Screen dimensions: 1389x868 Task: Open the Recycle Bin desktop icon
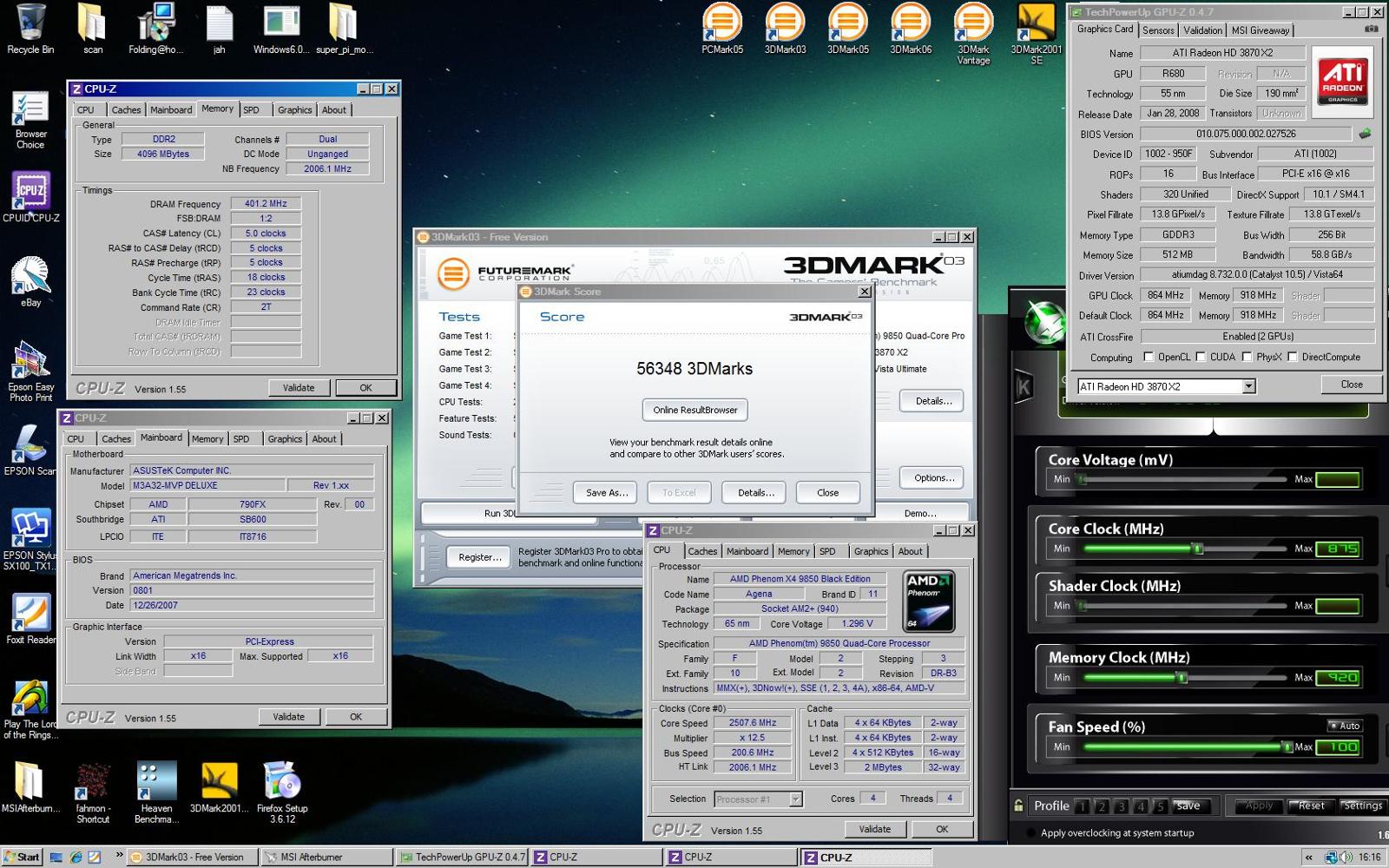tap(30, 29)
